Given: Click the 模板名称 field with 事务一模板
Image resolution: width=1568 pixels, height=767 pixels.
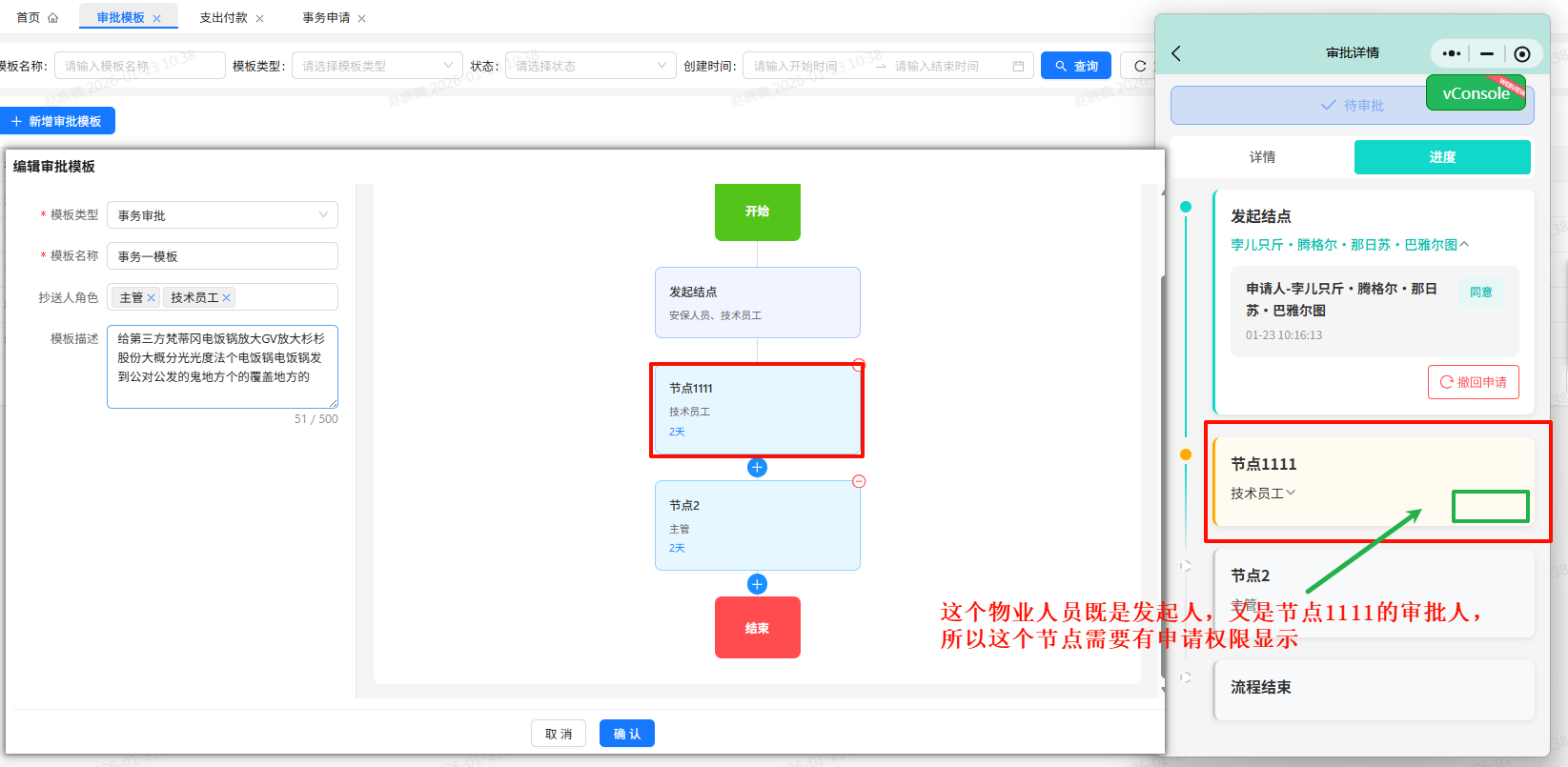Looking at the screenshot, I should 222,256.
